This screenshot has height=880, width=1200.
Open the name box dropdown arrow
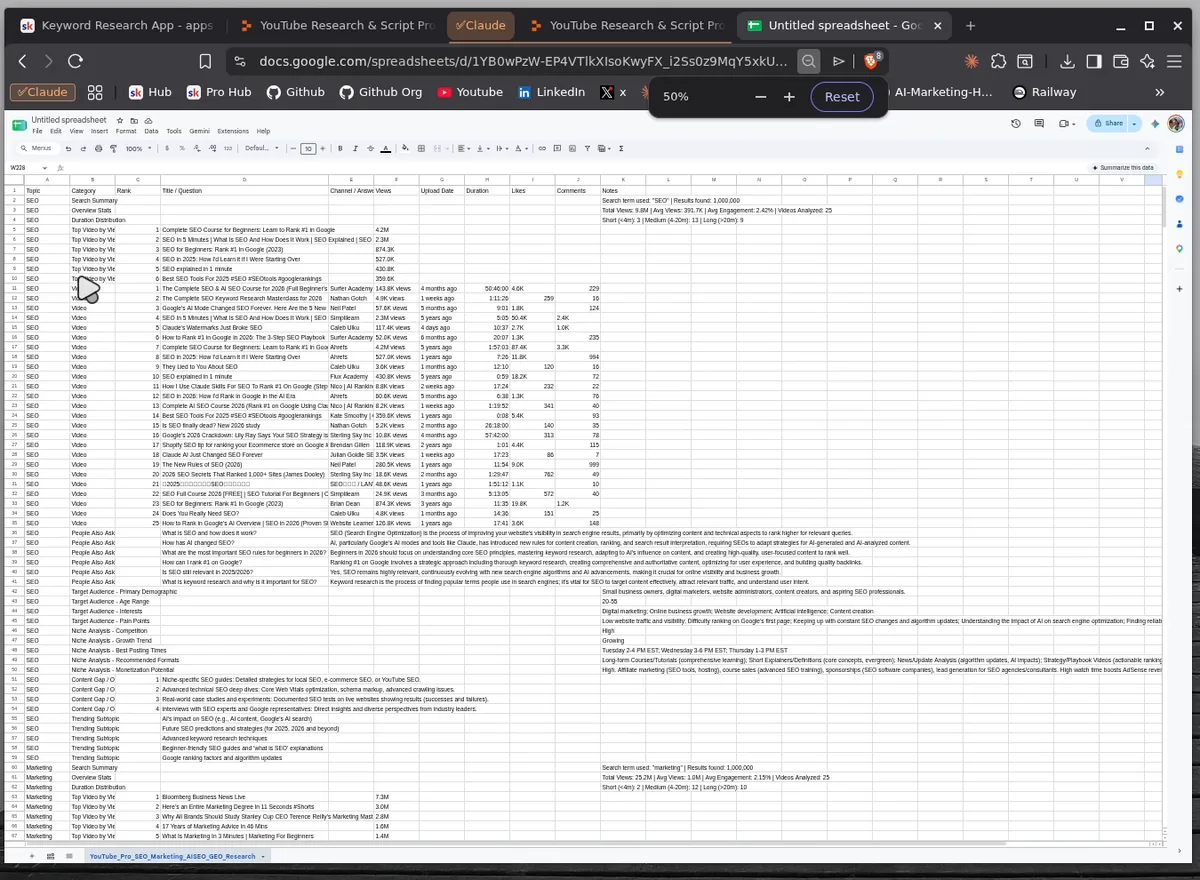coord(46,168)
